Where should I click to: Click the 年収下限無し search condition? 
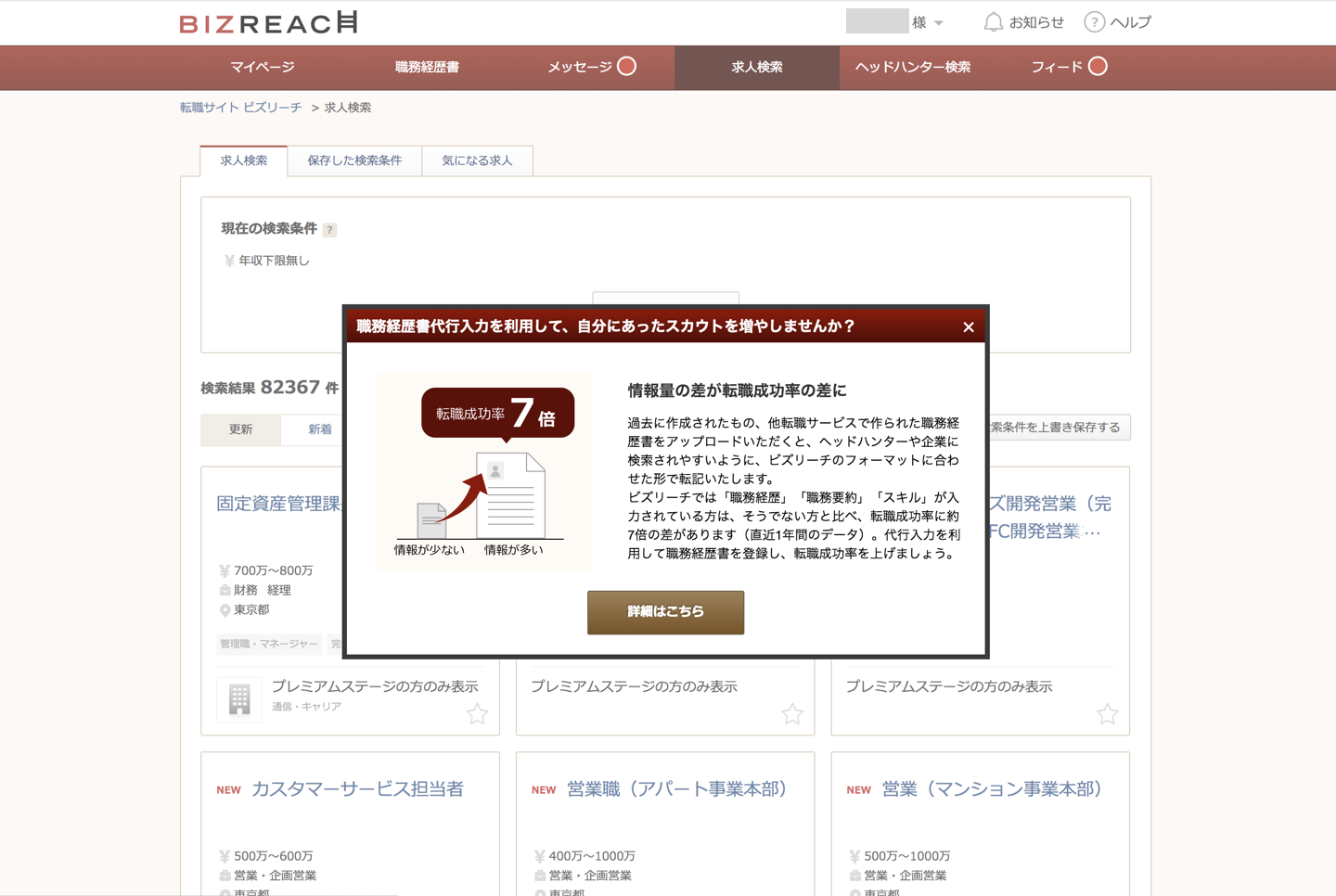coord(274,261)
